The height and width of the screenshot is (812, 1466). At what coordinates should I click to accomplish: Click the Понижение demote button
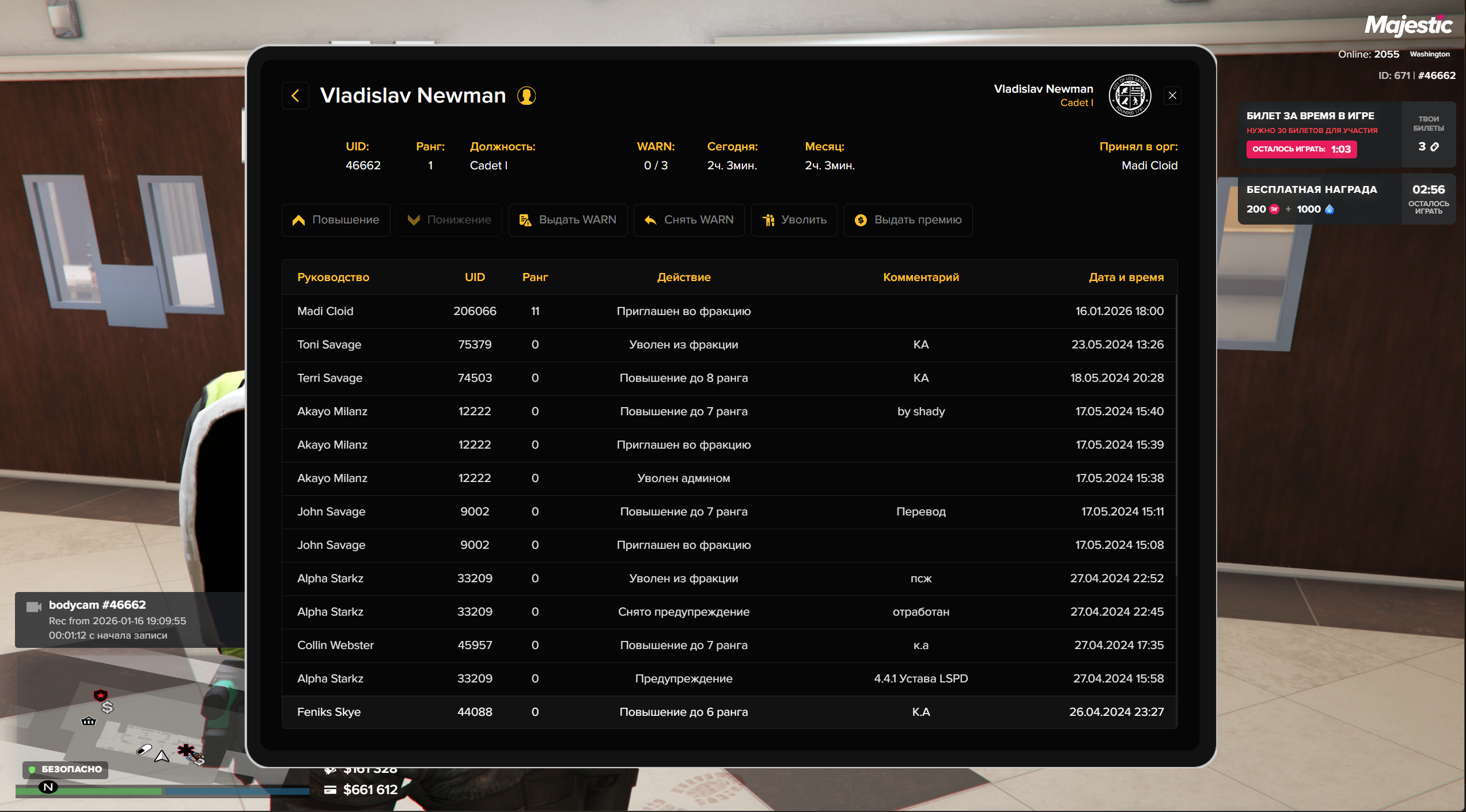[449, 220]
